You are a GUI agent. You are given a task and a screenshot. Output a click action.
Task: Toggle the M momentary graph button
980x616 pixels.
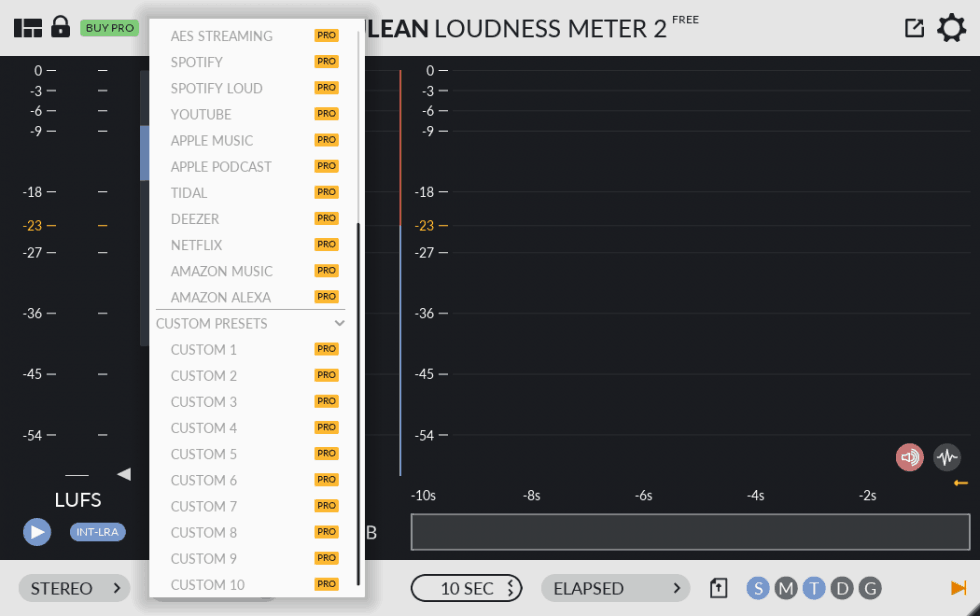(x=786, y=589)
